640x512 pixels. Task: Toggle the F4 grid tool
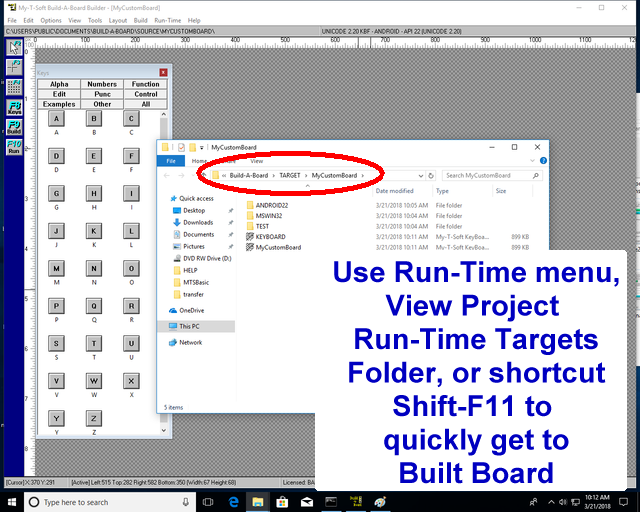14,85
